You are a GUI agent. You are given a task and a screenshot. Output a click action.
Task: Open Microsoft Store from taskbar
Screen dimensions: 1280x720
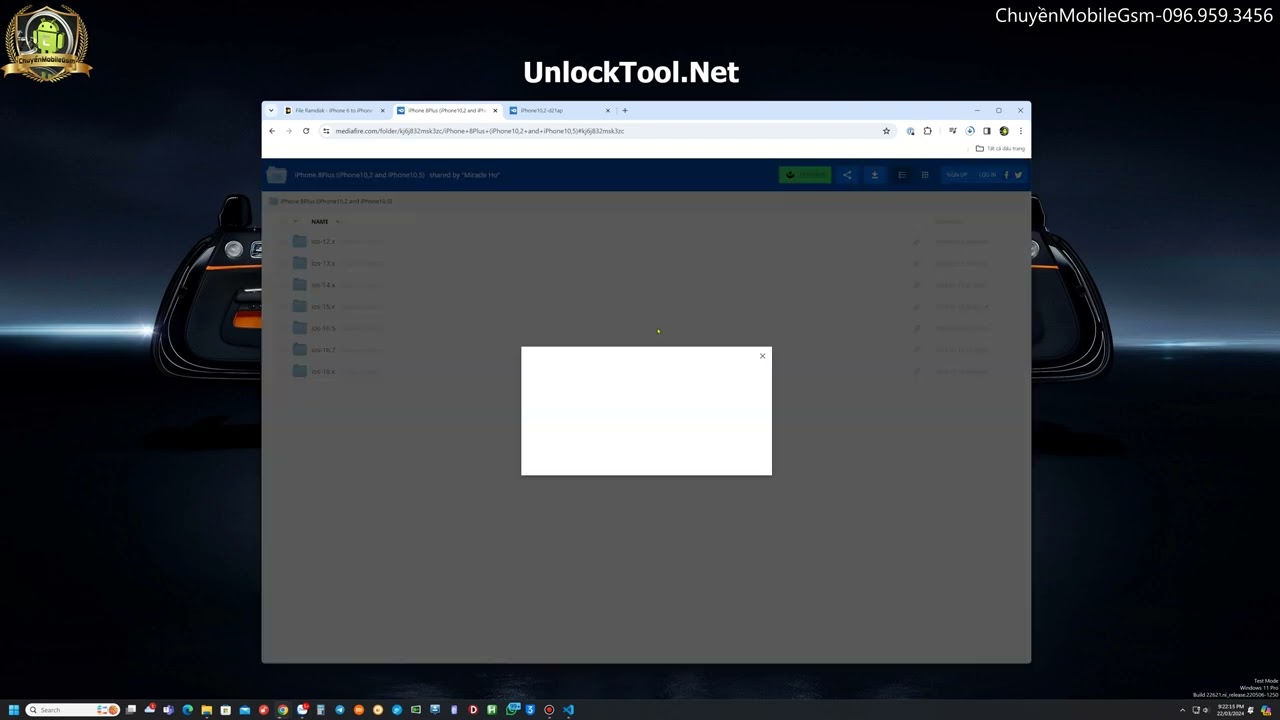tap(225, 710)
